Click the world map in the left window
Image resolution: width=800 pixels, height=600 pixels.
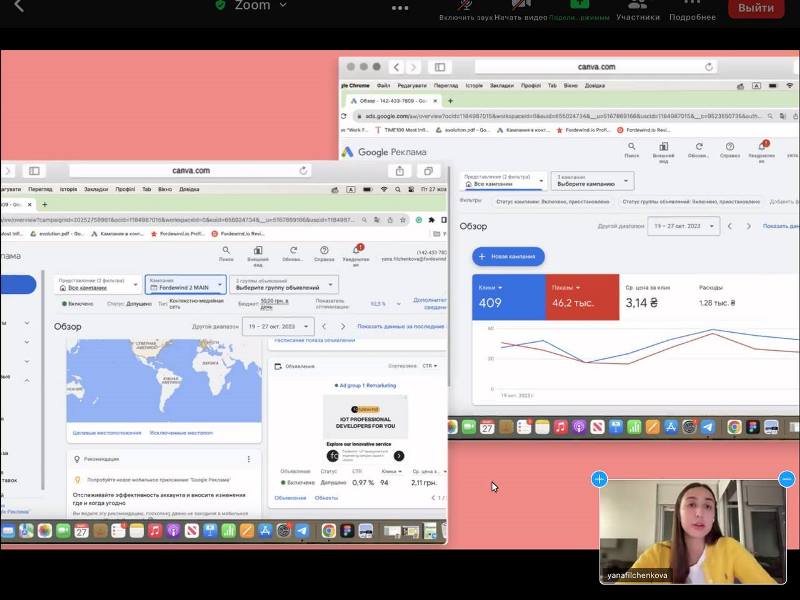164,380
